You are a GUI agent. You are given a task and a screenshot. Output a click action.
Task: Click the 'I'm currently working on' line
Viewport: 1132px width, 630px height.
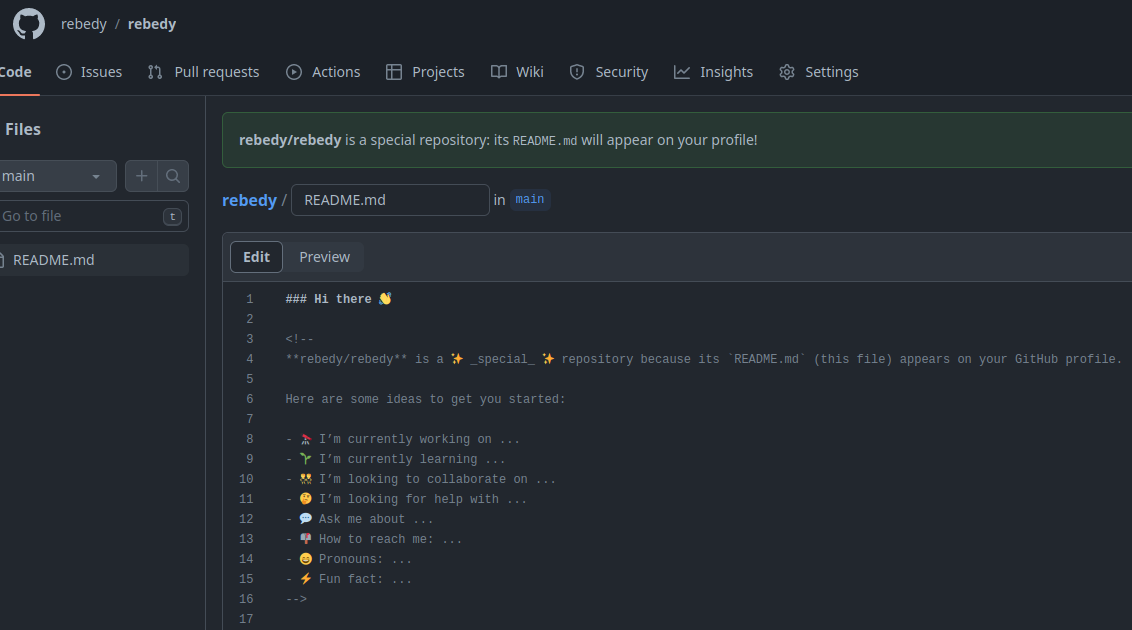402,439
